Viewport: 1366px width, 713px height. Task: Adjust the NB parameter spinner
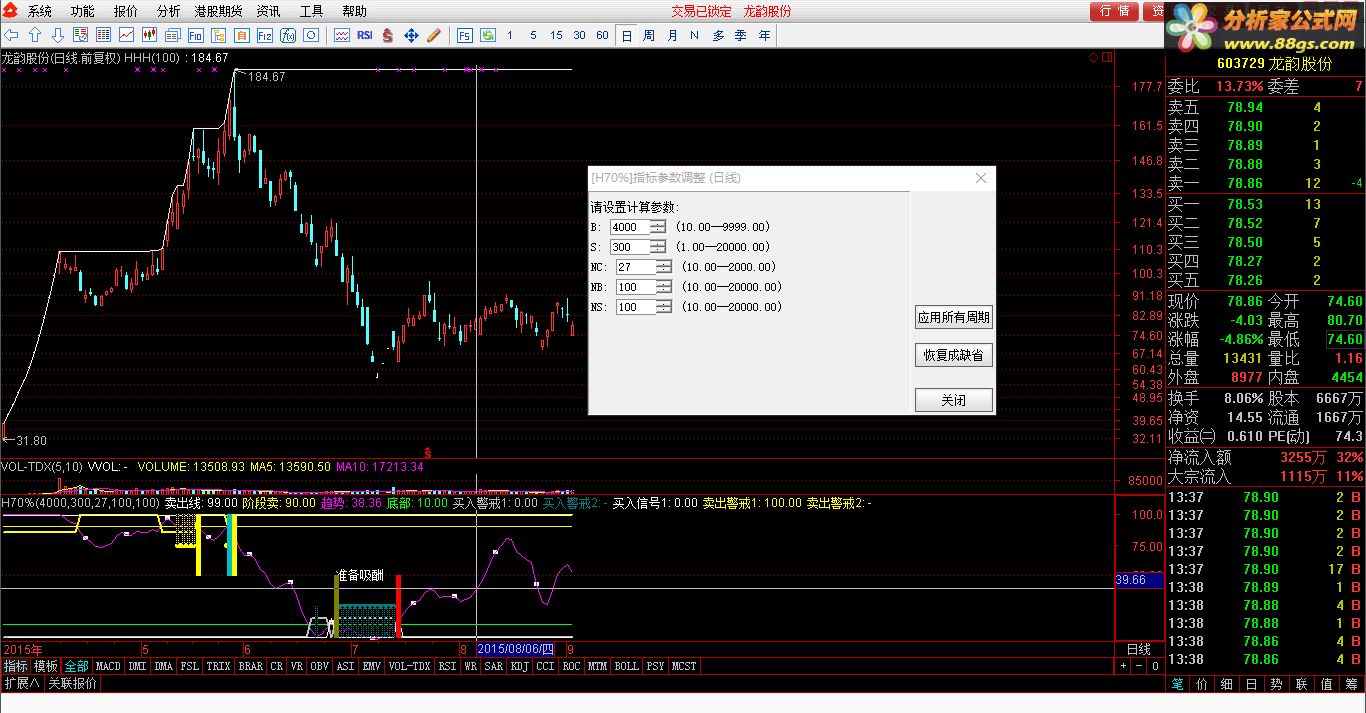(664, 287)
